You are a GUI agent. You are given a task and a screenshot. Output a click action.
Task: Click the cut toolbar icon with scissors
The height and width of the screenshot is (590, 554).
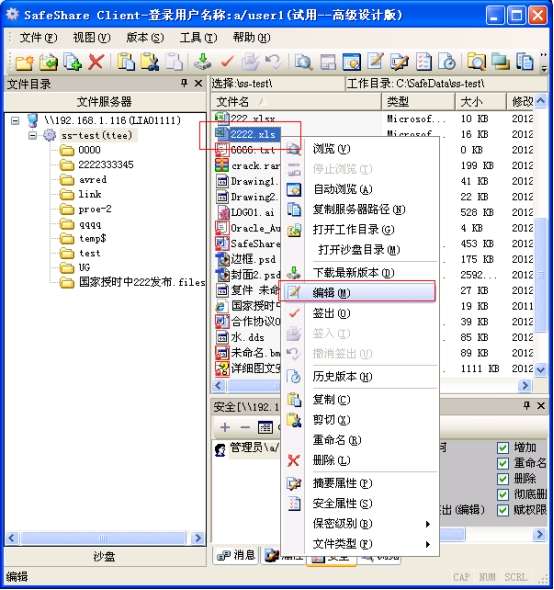[x=149, y=62]
